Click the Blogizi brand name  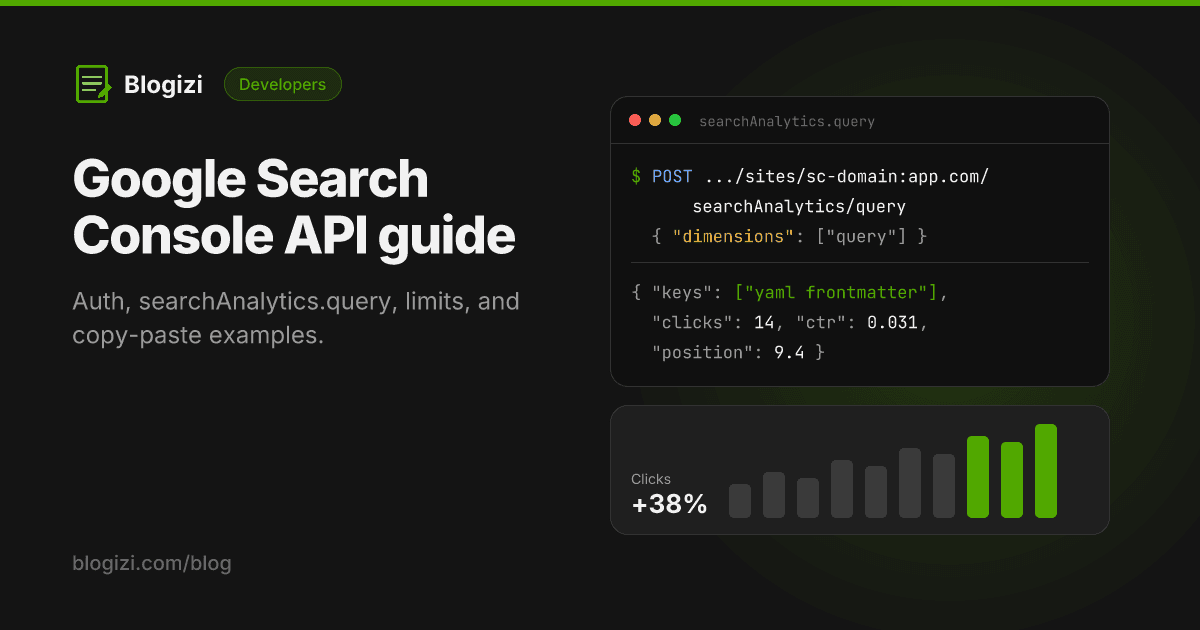point(163,85)
